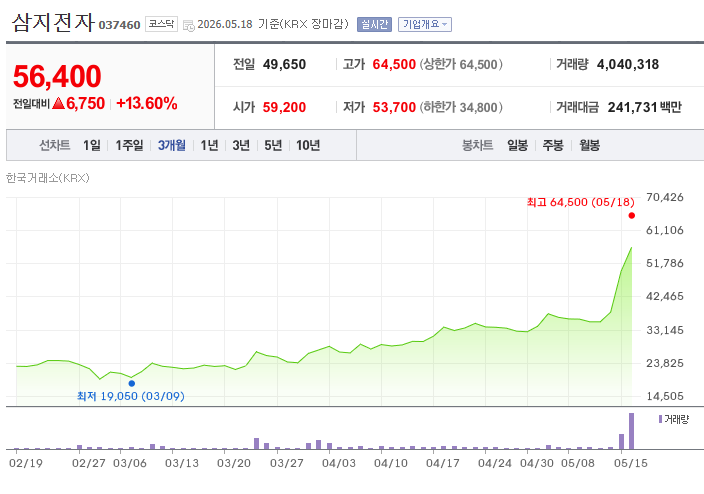Click the 최저 19,050 (03/09) label
The width and height of the screenshot is (704, 494).
pos(131,396)
